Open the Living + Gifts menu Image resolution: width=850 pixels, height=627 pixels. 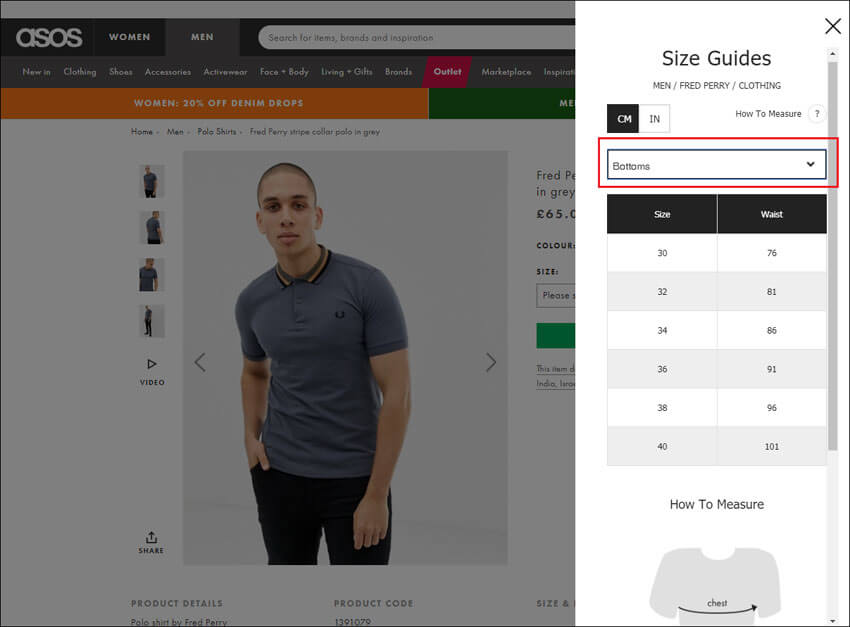click(x=346, y=72)
